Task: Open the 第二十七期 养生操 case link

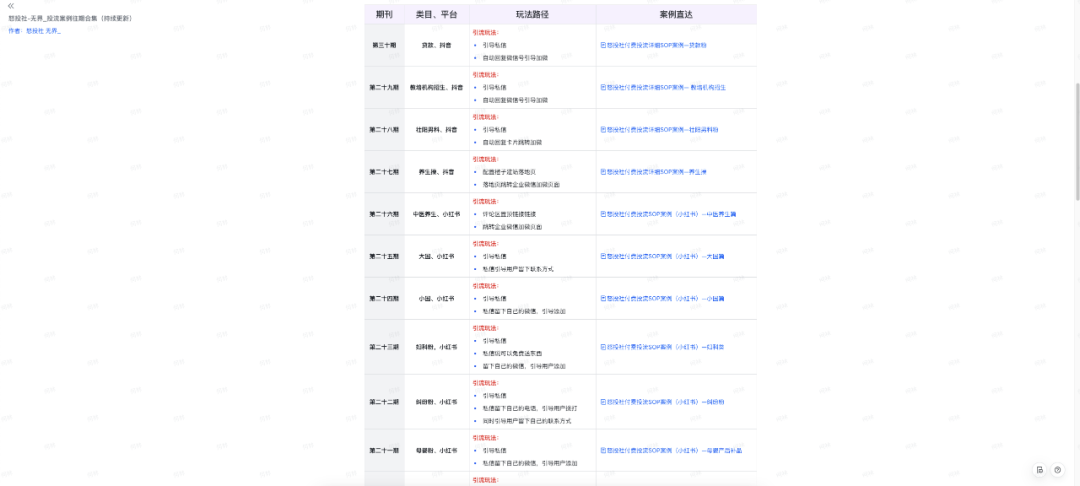Action: tap(654, 171)
